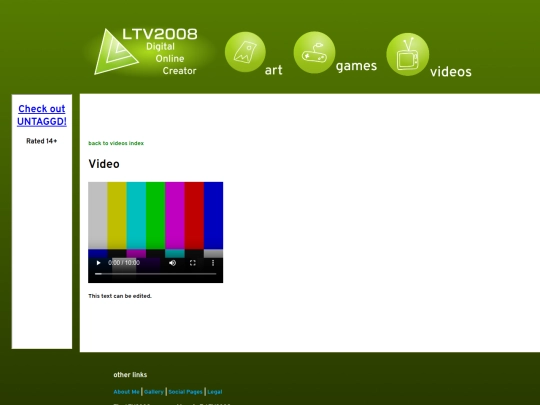Select the videos menu label

(x=450, y=72)
